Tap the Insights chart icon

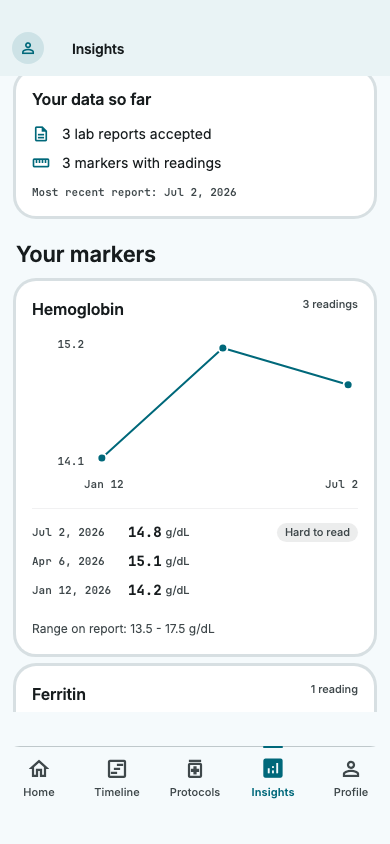273,769
